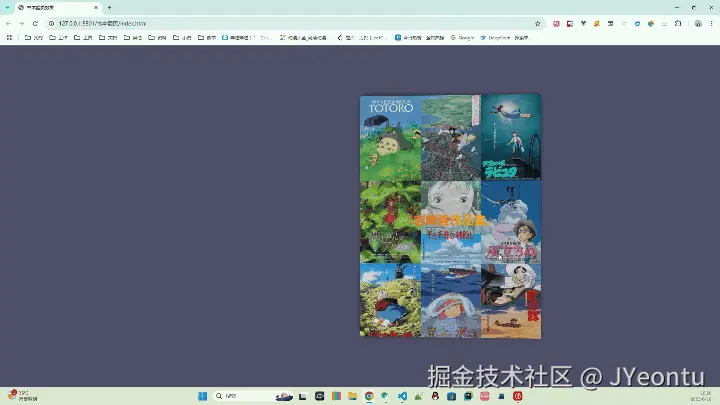Open the taskbar clock and date
This screenshot has width=720, height=405.
[702, 396]
